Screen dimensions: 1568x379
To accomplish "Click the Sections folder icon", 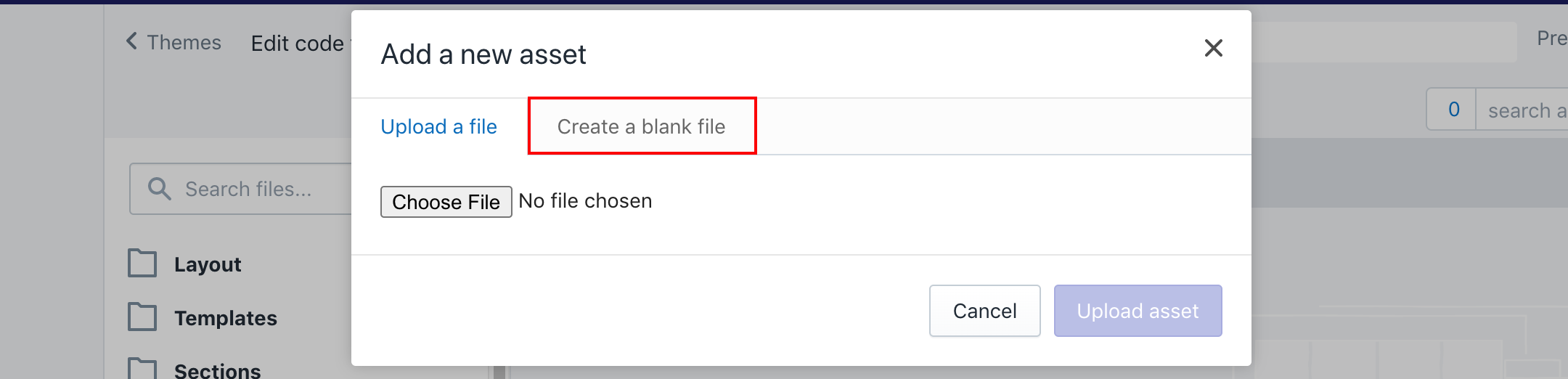I will click(x=142, y=368).
